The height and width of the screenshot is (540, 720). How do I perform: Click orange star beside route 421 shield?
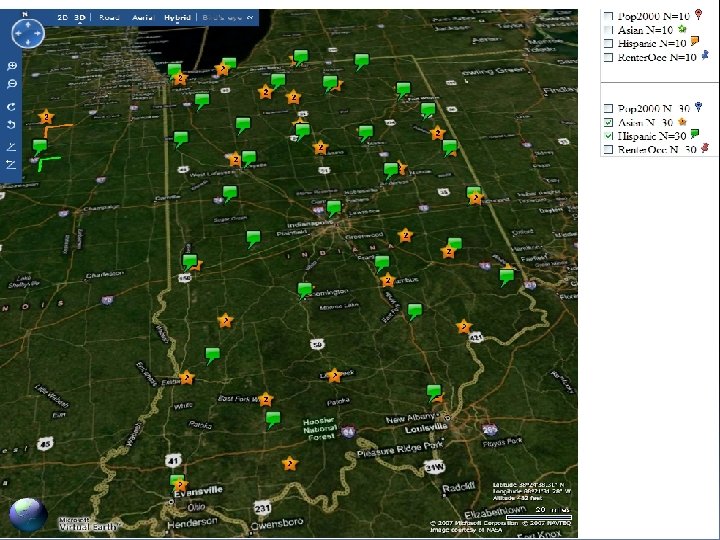[x=464, y=326]
